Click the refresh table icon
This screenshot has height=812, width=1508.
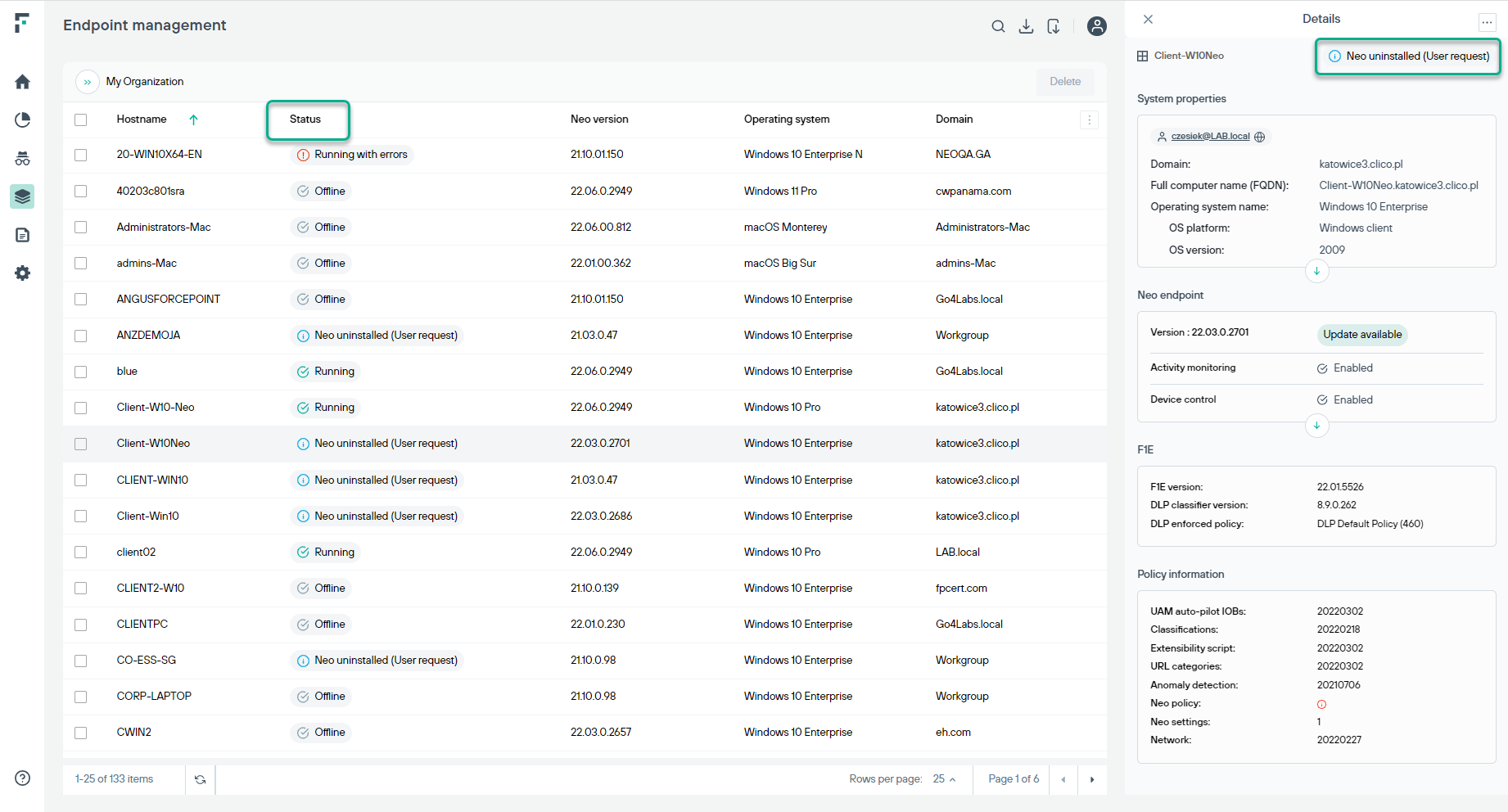200,779
